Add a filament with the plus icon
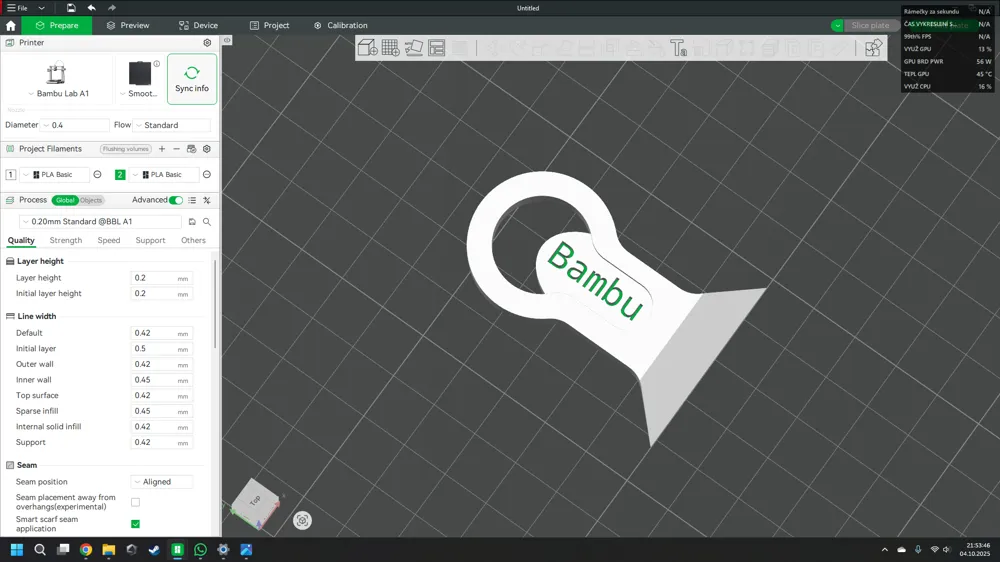Screen dimensions: 1000x562 (x=162, y=149)
